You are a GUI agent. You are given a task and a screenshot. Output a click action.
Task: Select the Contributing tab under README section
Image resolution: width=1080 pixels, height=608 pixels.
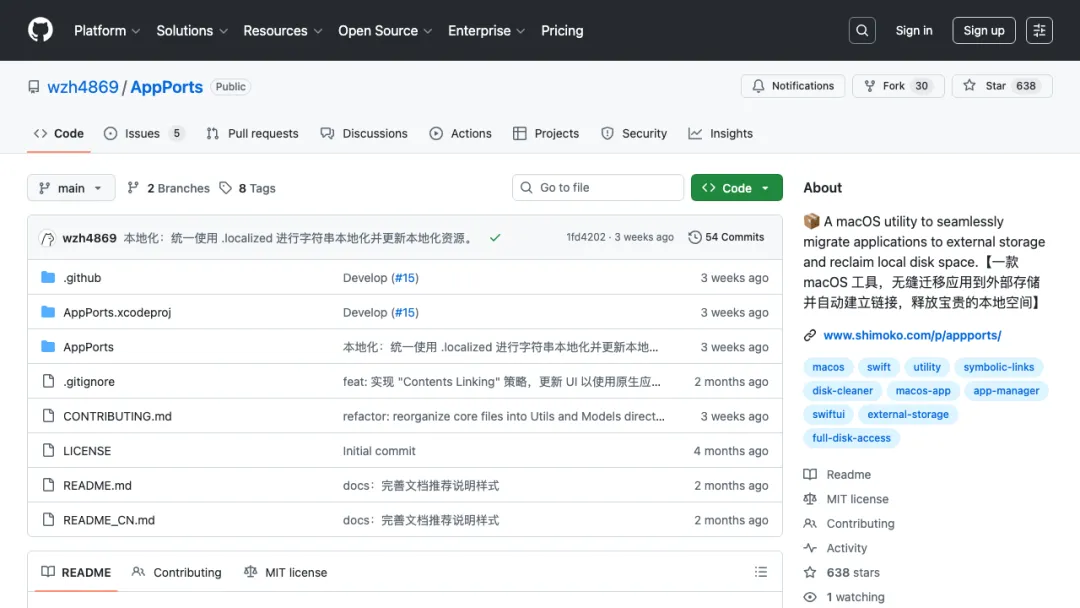click(x=176, y=572)
